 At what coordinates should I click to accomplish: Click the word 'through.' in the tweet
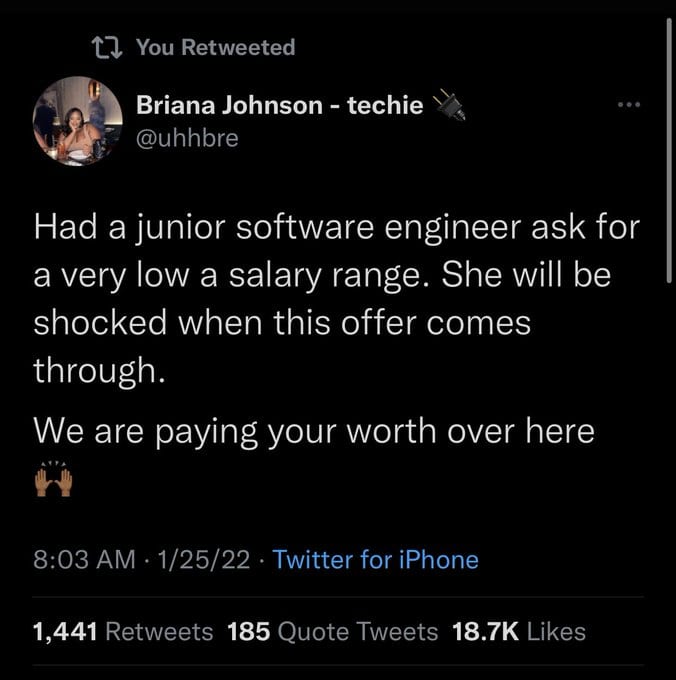pos(100,371)
